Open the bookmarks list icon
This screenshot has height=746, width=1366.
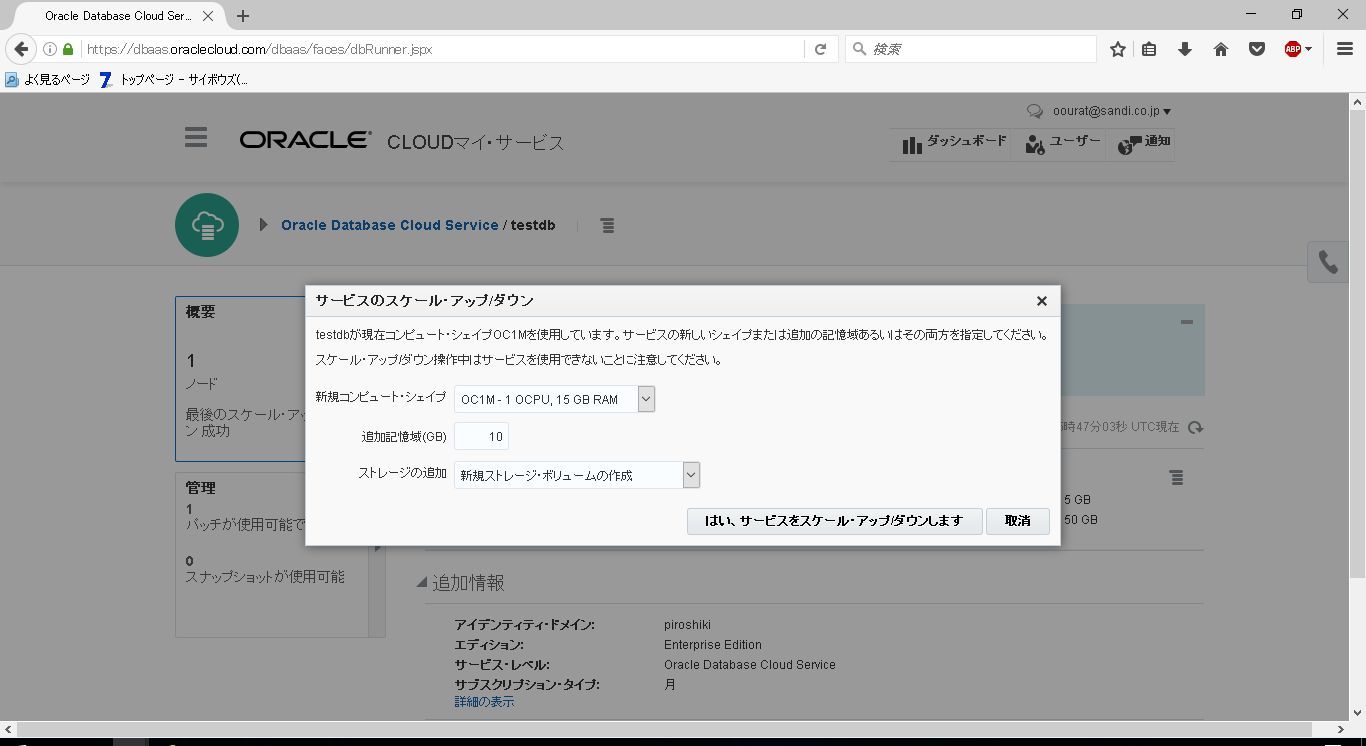click(1149, 49)
